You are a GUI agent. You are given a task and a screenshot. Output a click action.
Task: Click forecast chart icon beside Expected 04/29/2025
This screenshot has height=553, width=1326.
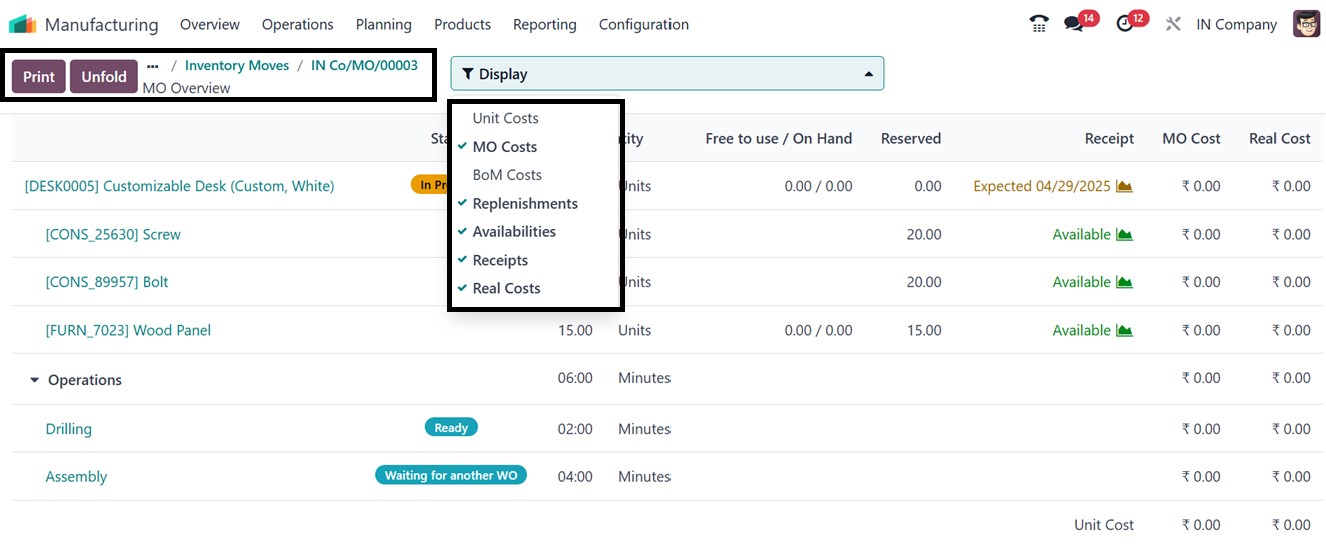point(1124,187)
